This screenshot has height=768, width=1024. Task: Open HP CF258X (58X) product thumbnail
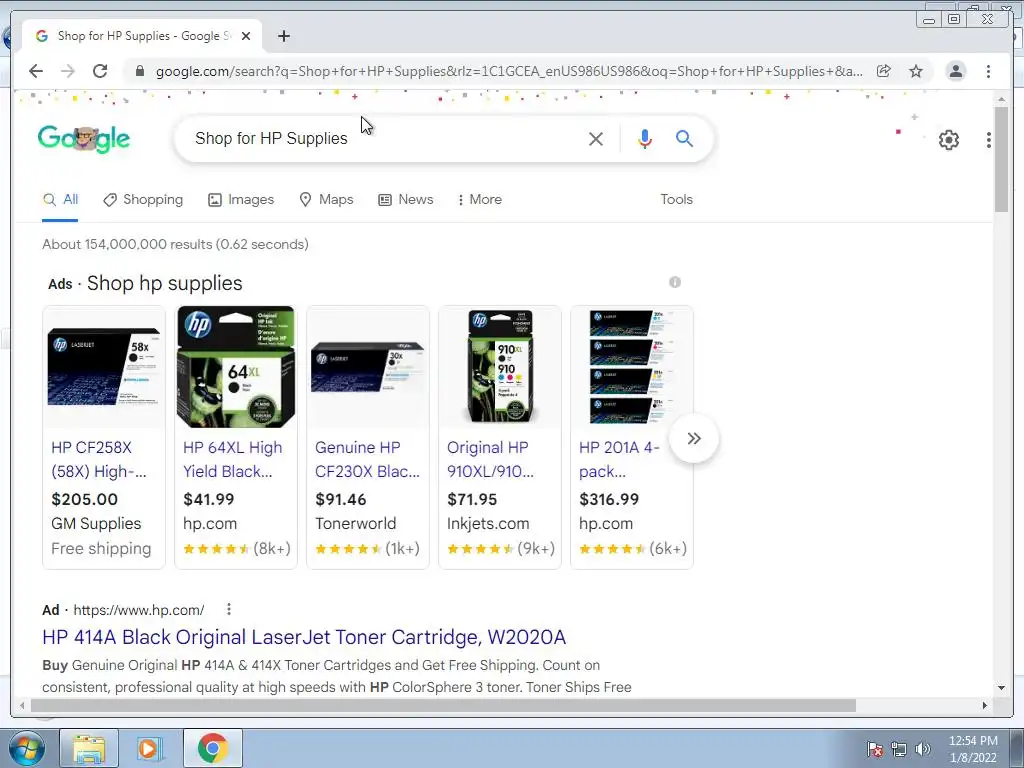pos(104,367)
